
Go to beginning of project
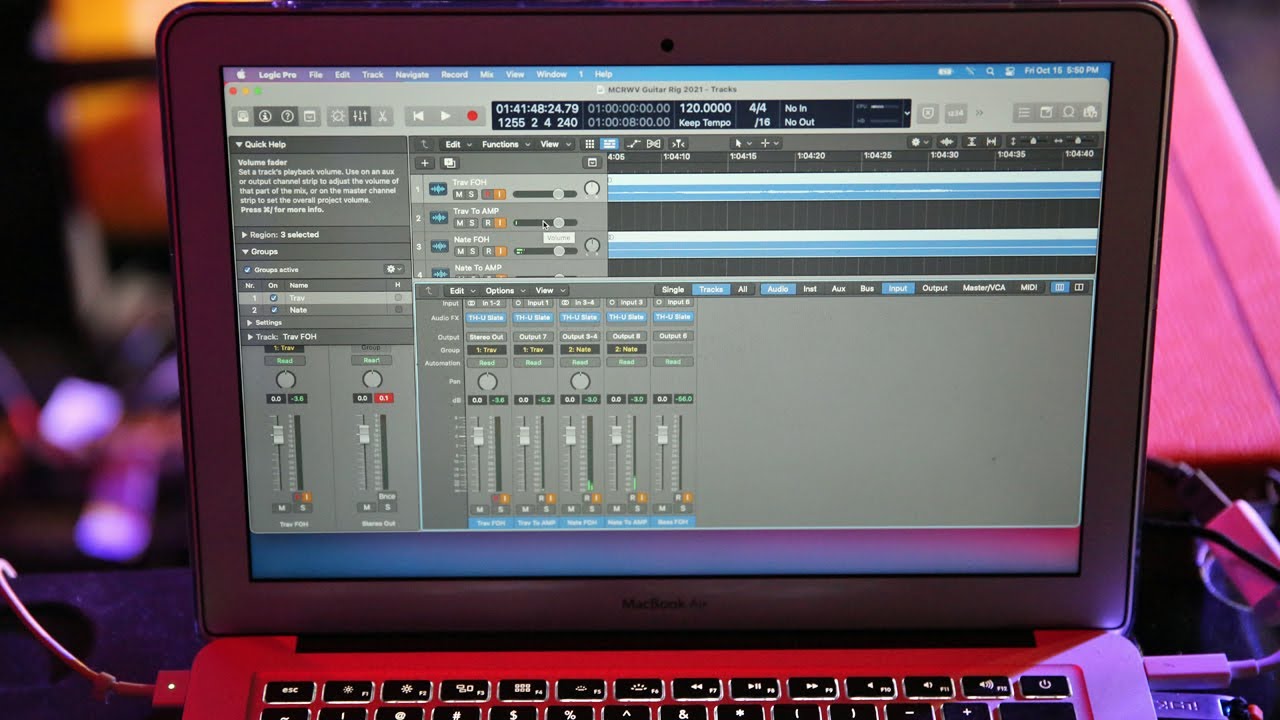click(418, 116)
